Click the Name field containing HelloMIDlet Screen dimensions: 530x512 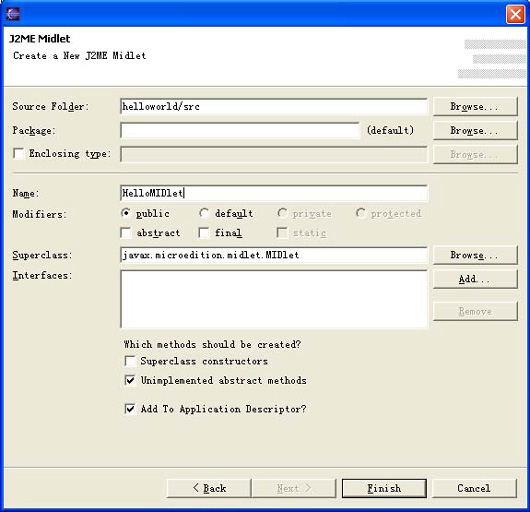click(273, 193)
